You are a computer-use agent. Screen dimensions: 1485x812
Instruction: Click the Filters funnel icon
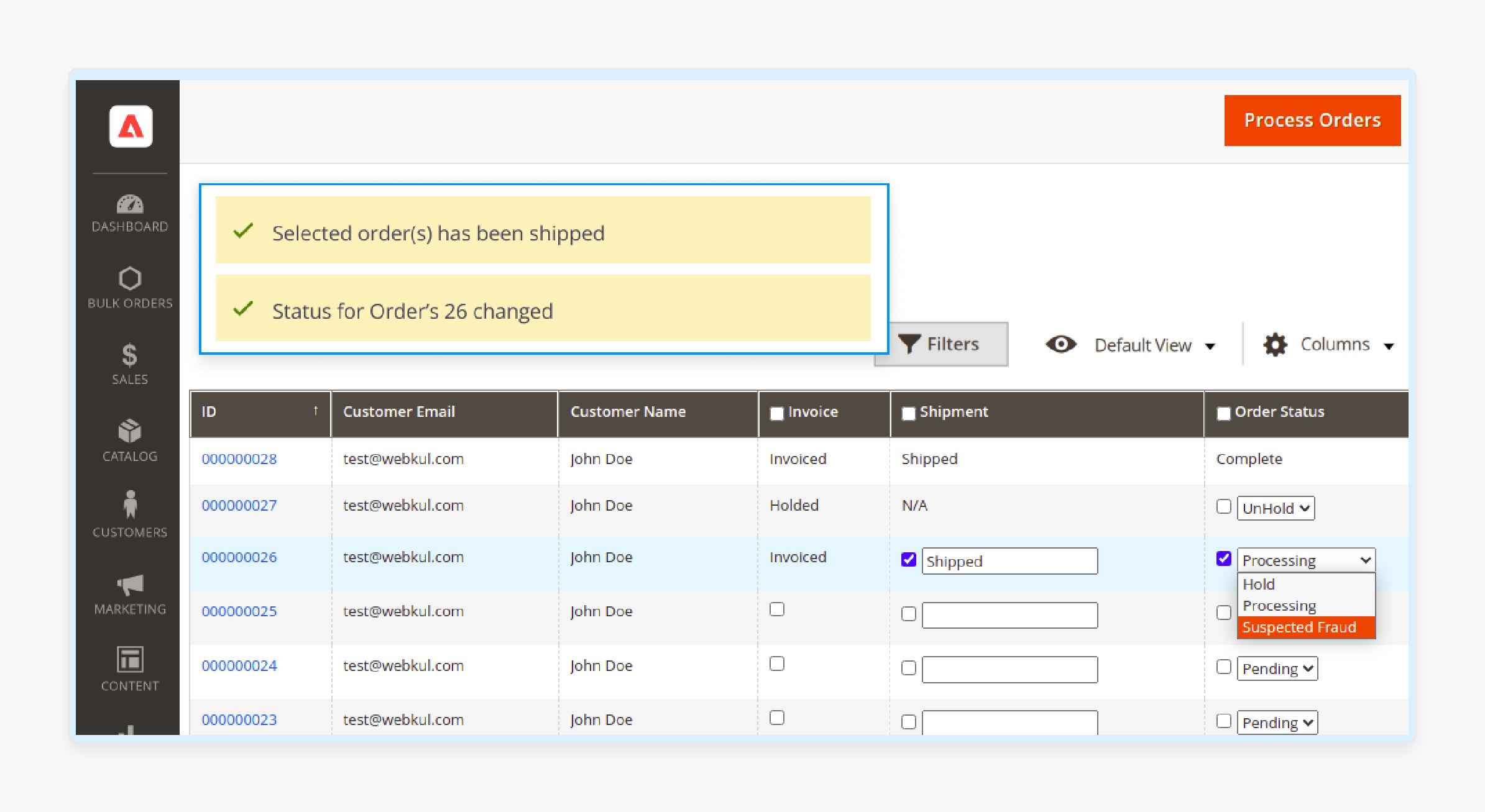909,344
